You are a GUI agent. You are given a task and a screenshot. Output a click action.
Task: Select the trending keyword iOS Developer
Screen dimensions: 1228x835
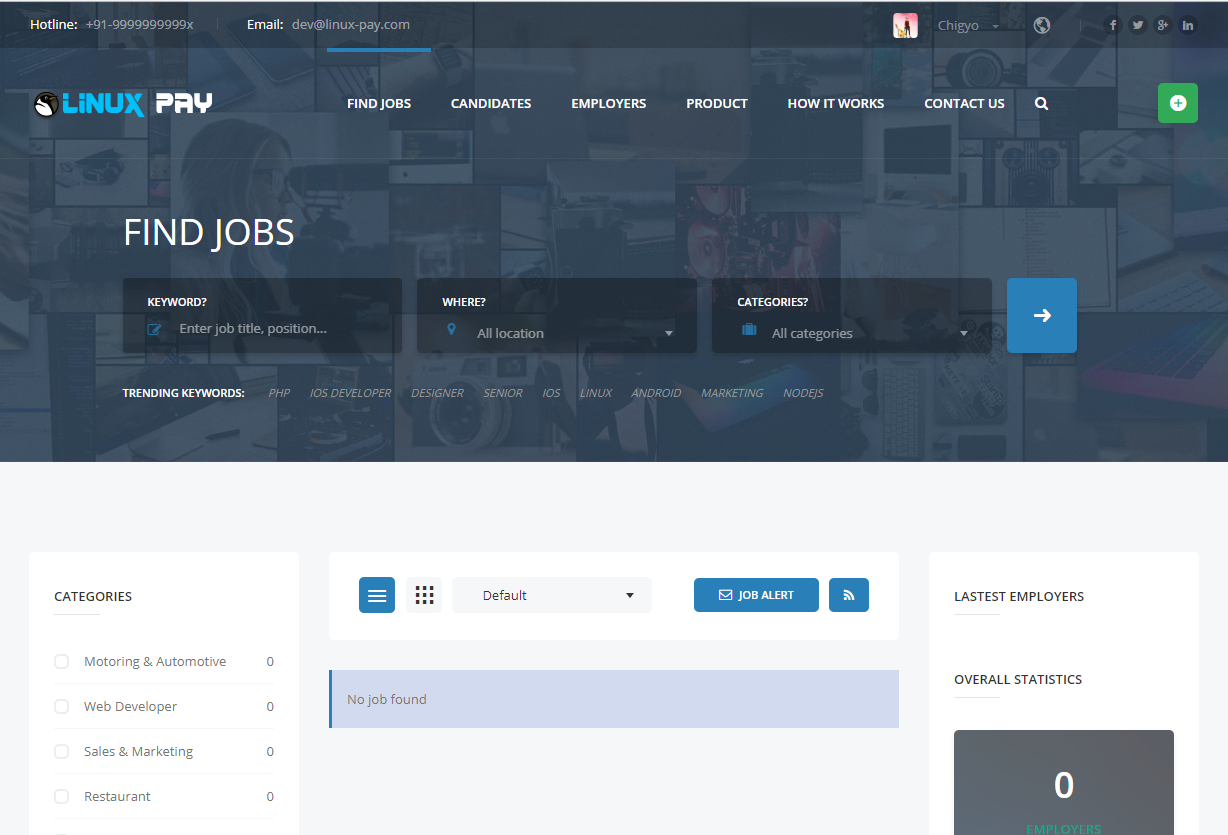coord(350,393)
